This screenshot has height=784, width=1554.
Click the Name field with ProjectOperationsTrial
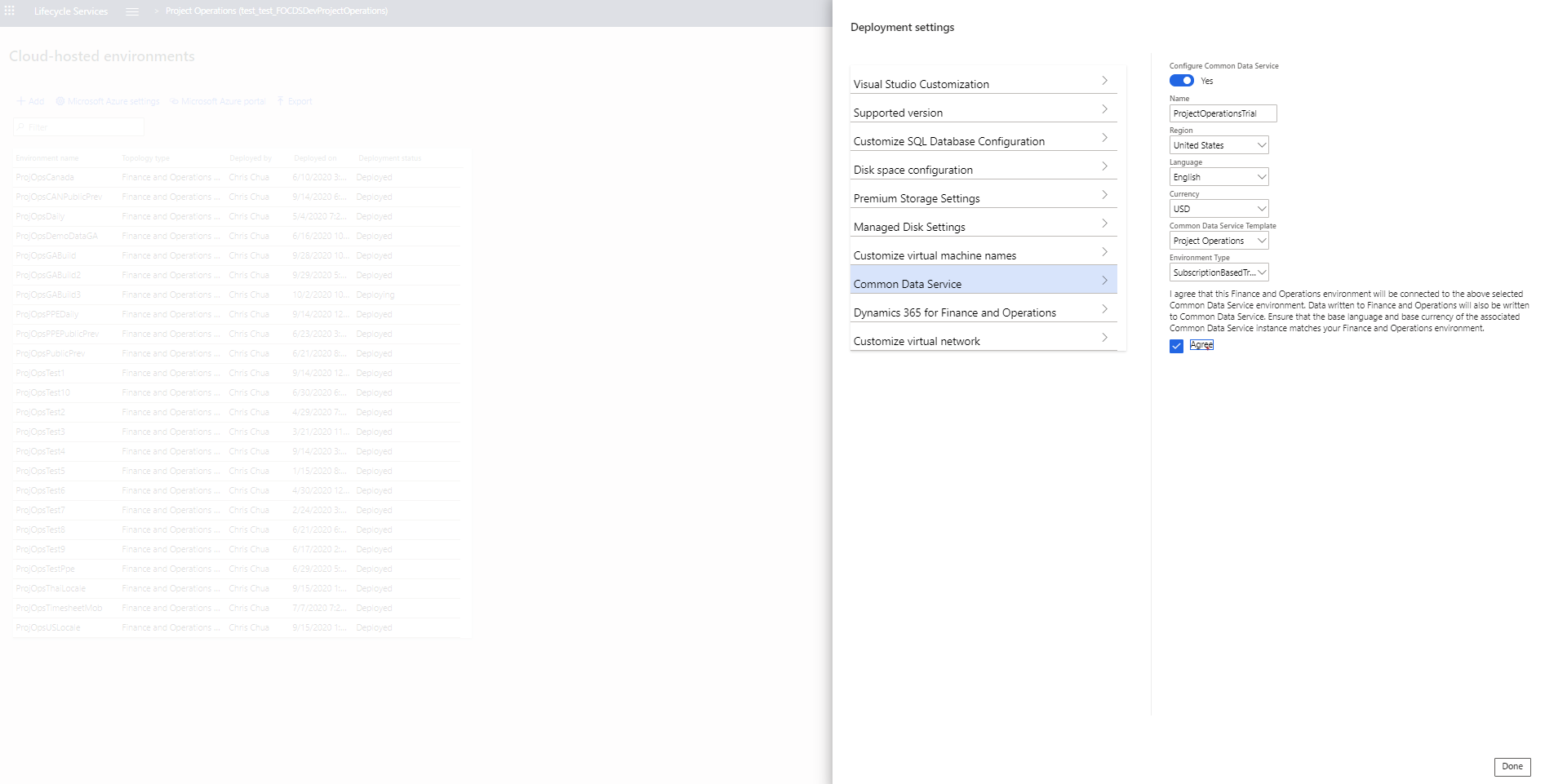click(1223, 113)
